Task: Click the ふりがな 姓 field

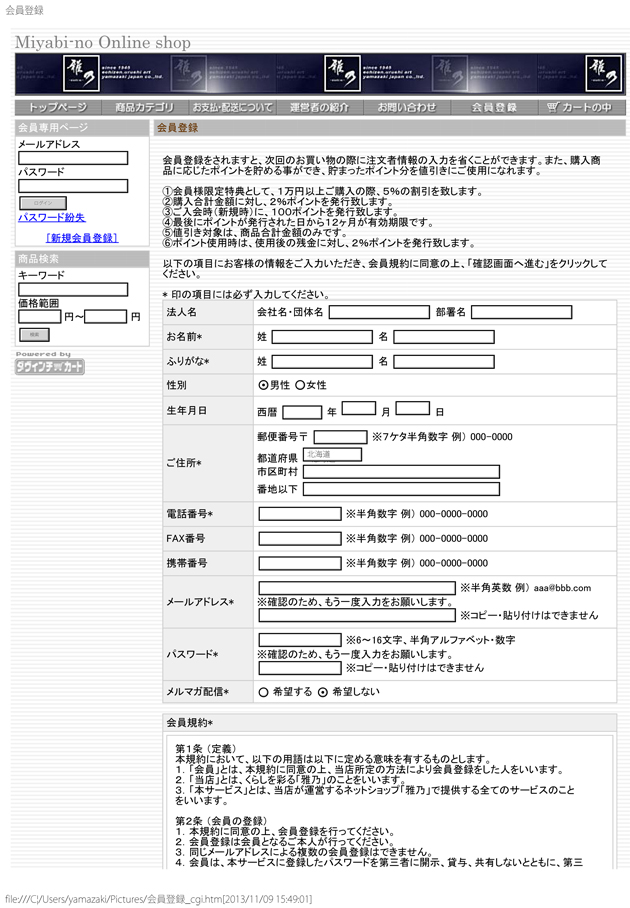Action: (x=322, y=362)
